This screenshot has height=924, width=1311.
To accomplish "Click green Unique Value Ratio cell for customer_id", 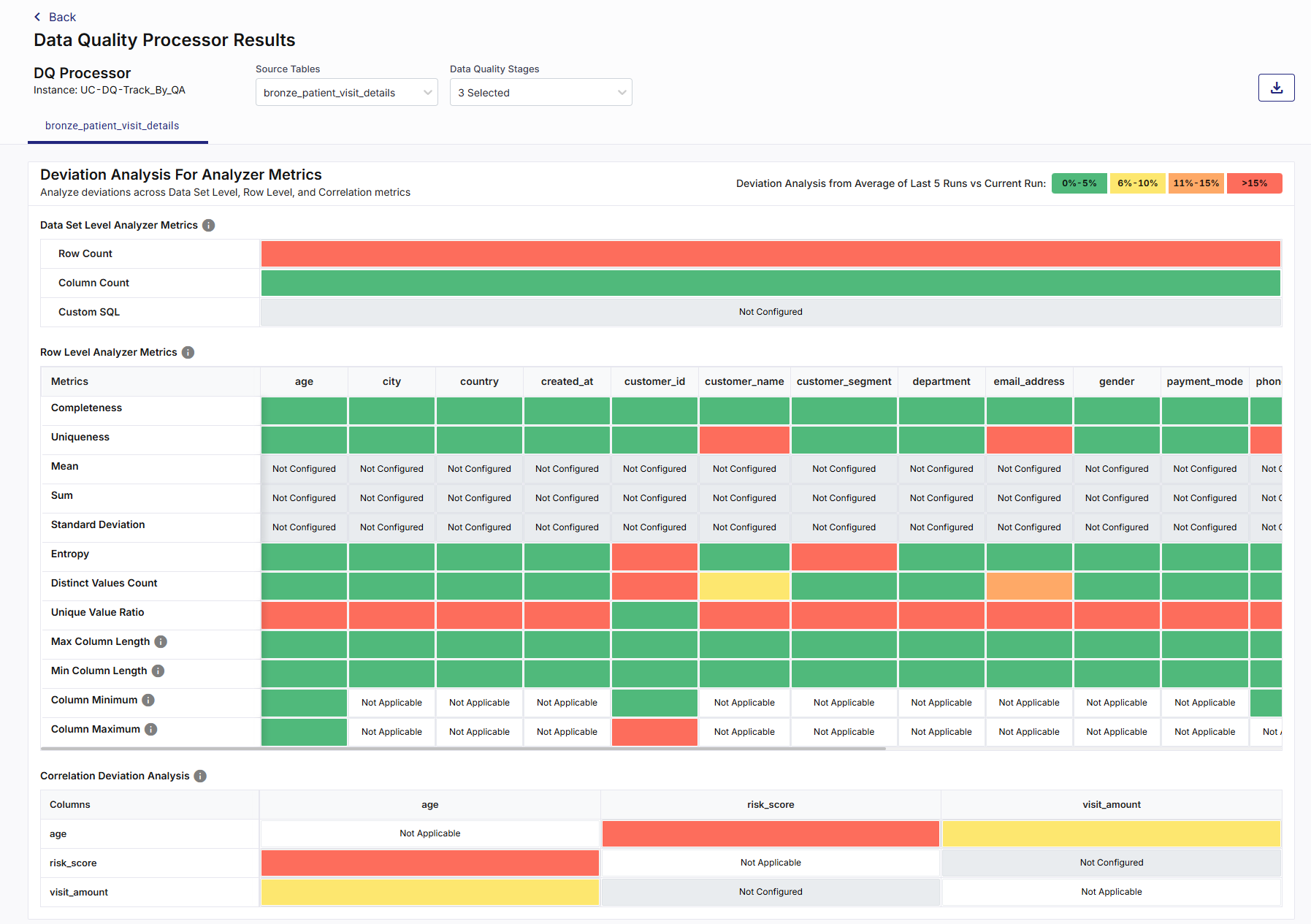I will pyautogui.click(x=654, y=615).
